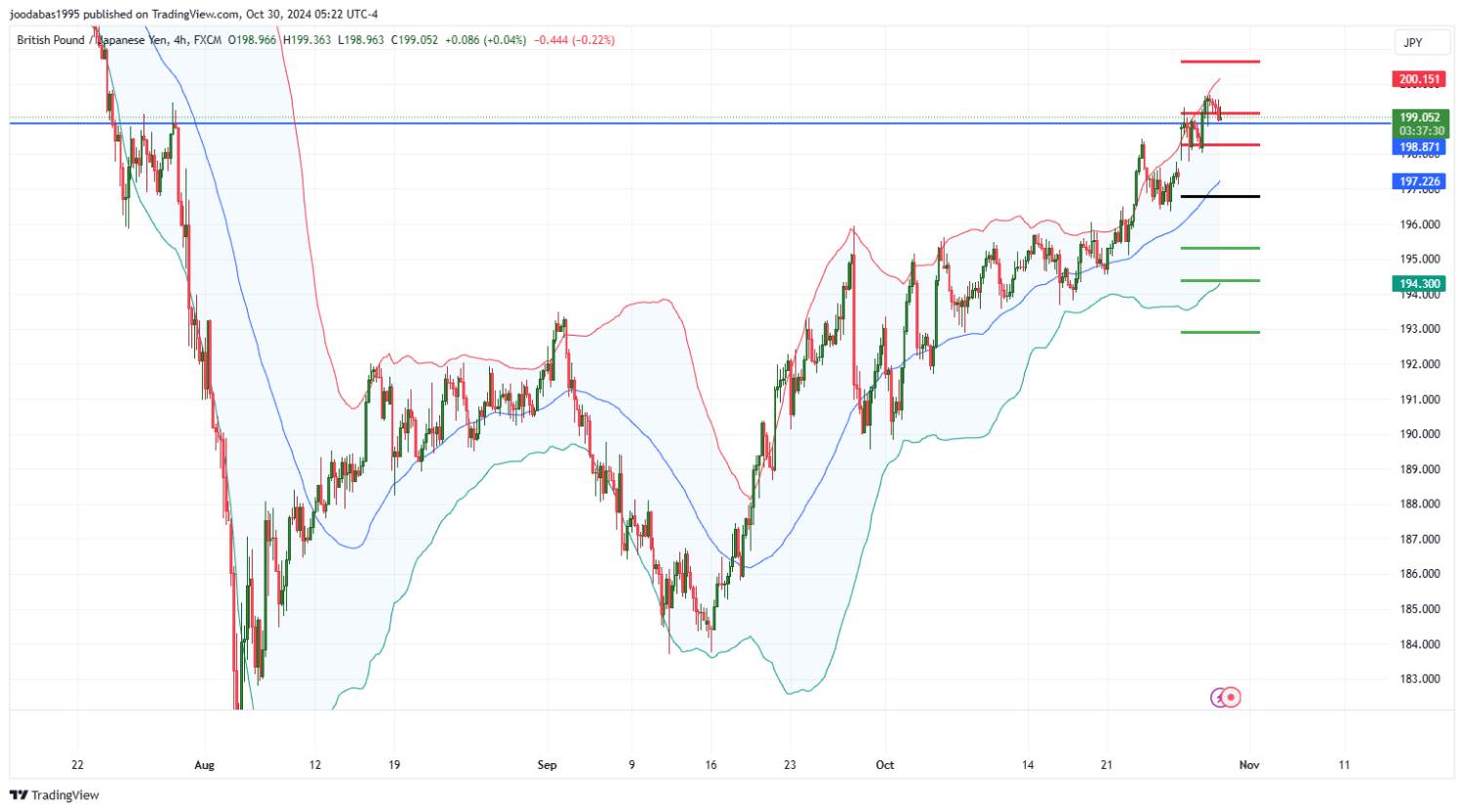The height and width of the screenshot is (812, 1464).
Task: Click the 16 date label on time axis
Action: tap(711, 765)
